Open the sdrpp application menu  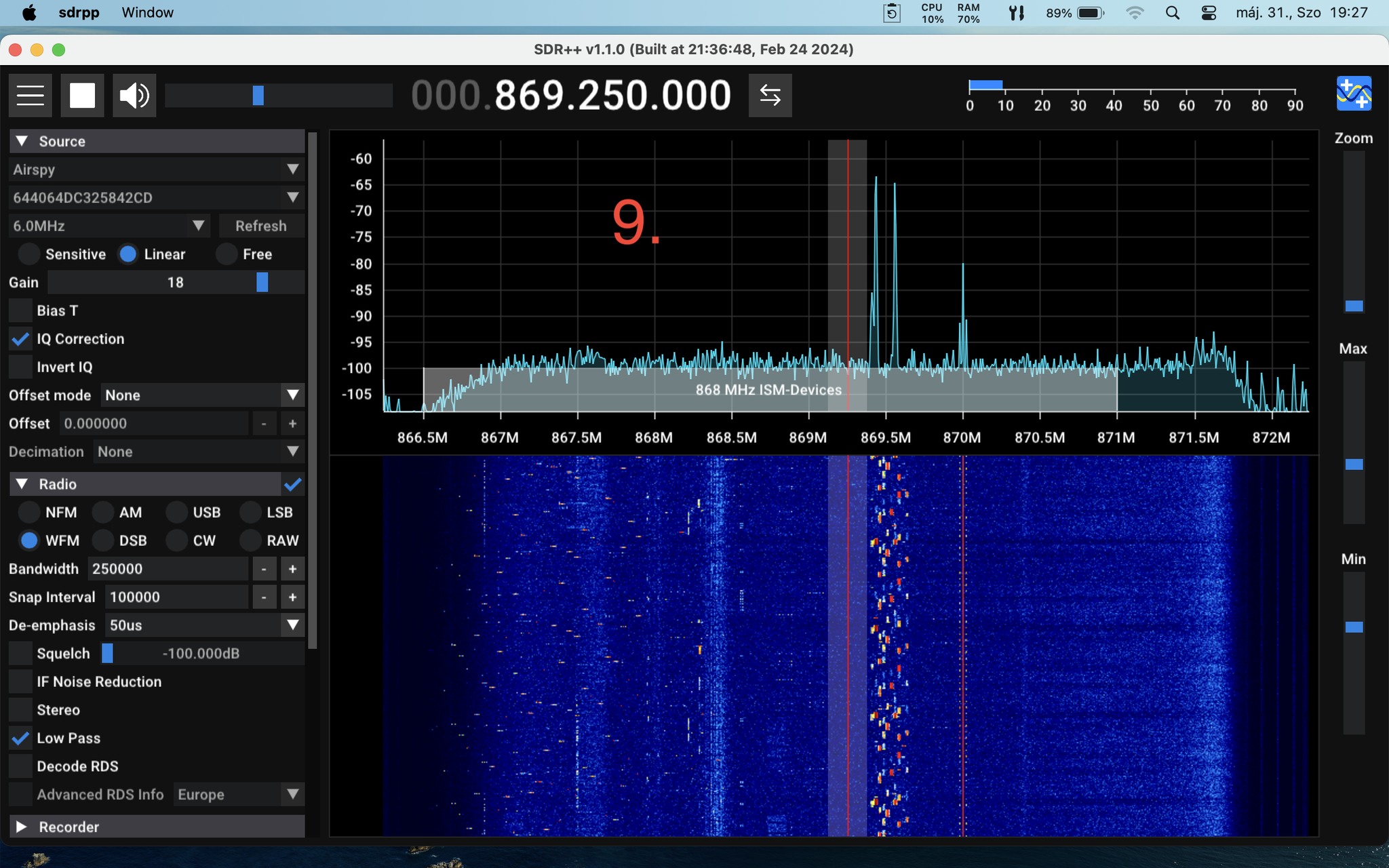tap(79, 13)
